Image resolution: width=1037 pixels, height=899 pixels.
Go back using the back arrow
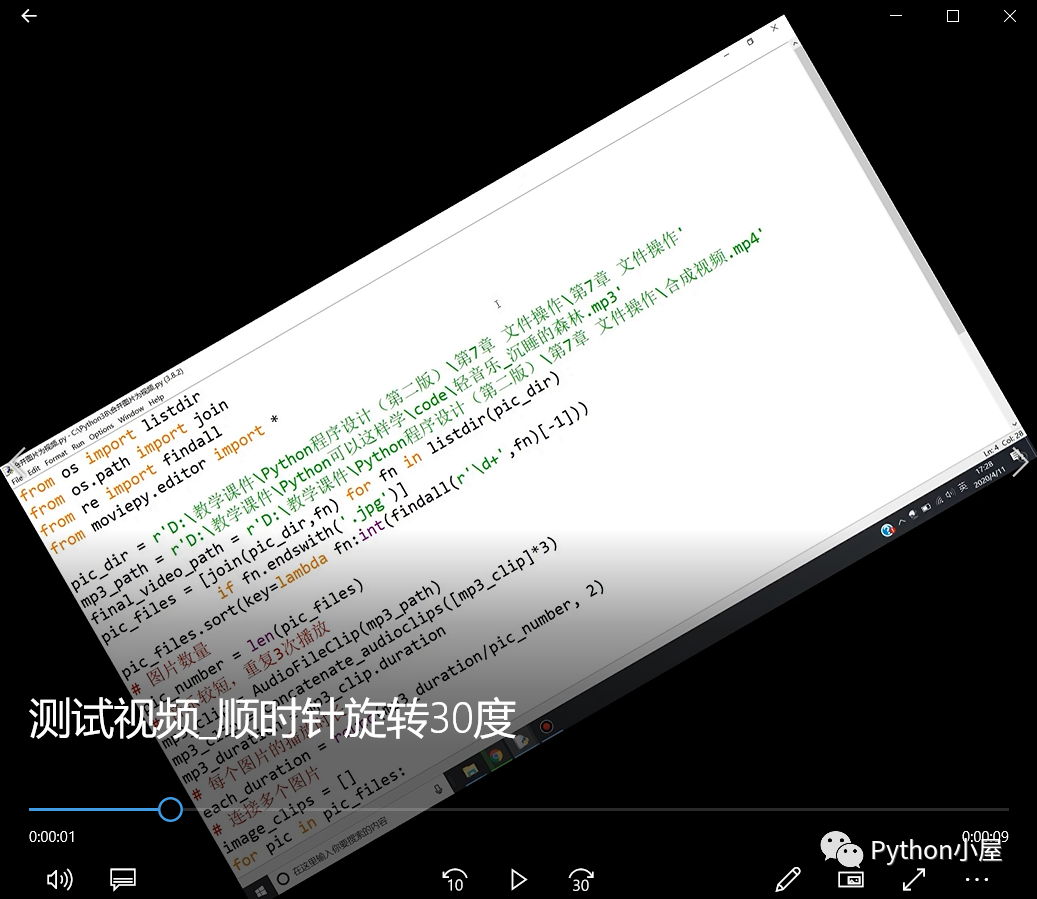click(x=29, y=16)
